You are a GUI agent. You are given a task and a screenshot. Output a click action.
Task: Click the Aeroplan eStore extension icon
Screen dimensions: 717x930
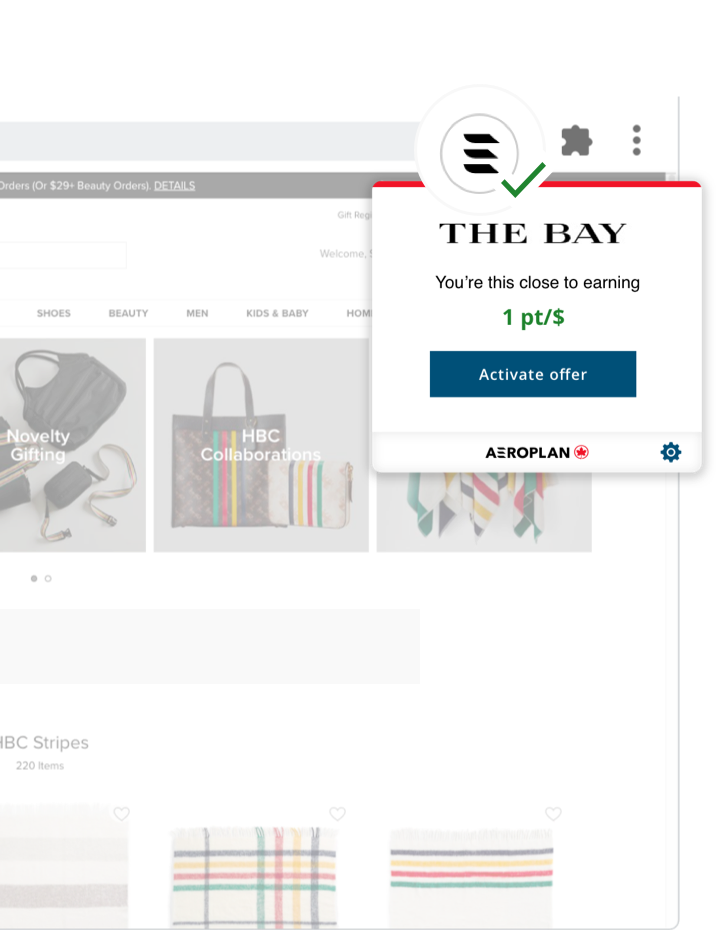[x=479, y=153]
